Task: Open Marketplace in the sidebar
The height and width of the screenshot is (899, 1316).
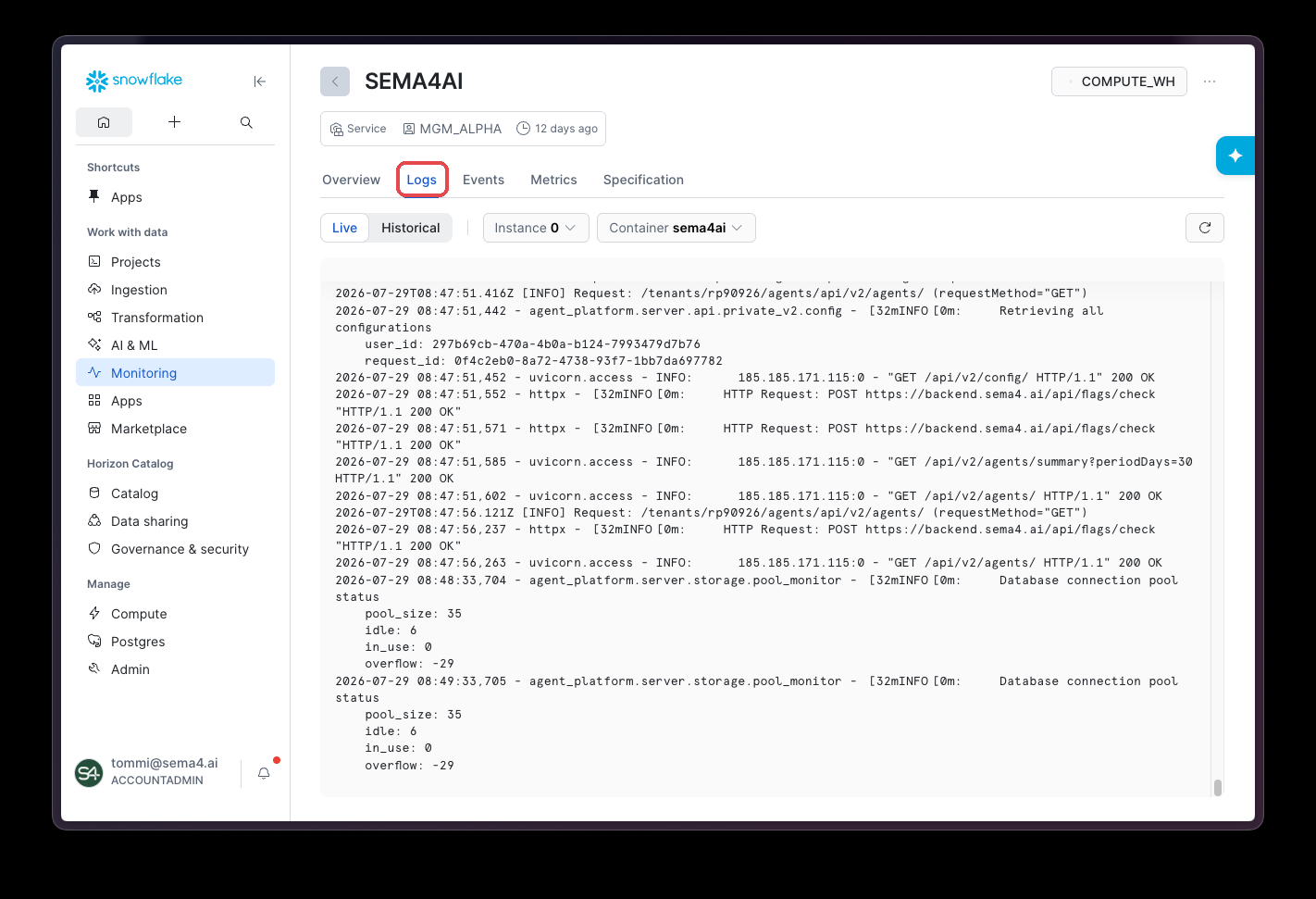Action: (x=175, y=428)
